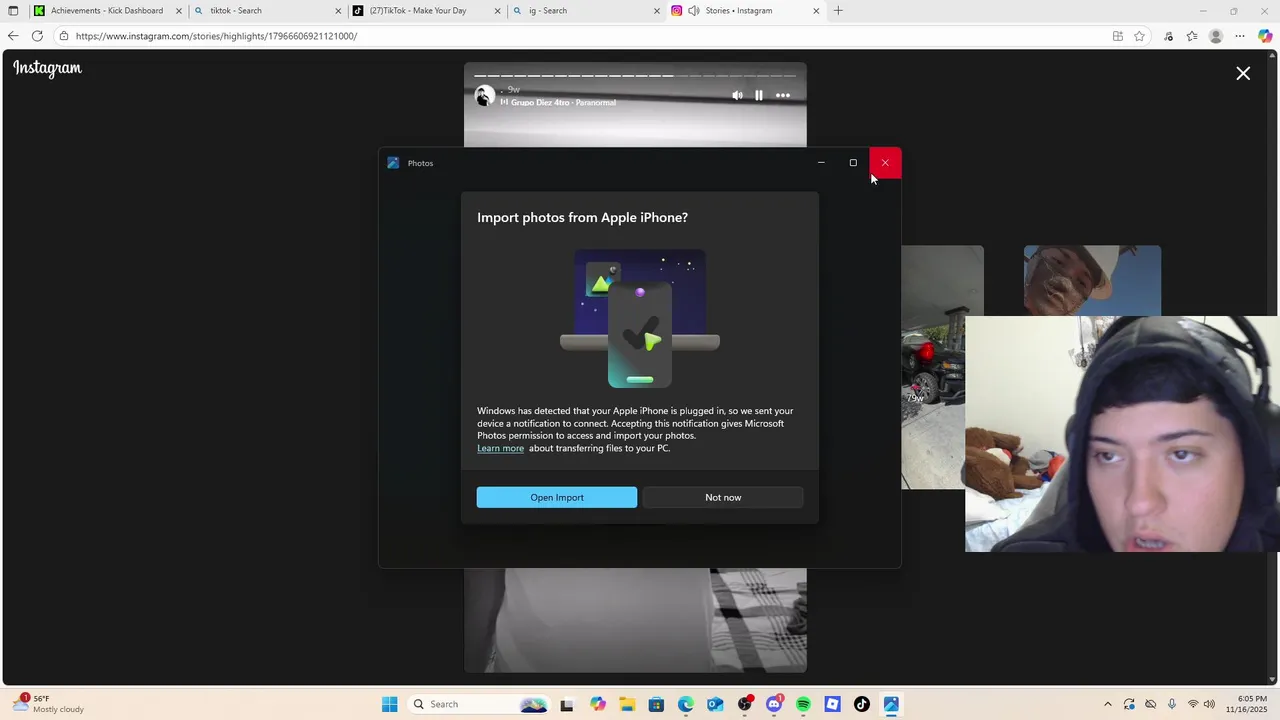This screenshot has width=1280, height=720.
Task: Minimize the Photos window
Action: click(x=821, y=163)
